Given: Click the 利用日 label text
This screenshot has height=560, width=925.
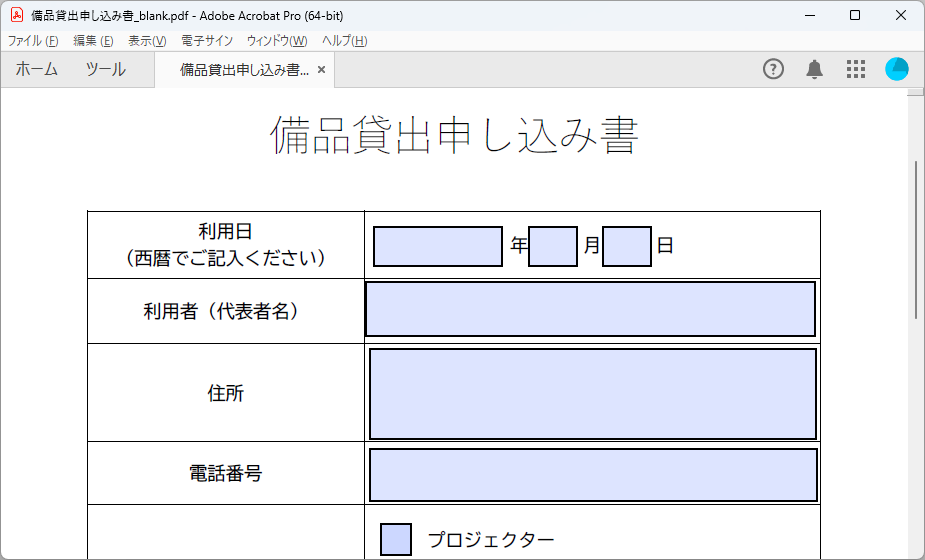Looking at the screenshot, I should [x=225, y=231].
